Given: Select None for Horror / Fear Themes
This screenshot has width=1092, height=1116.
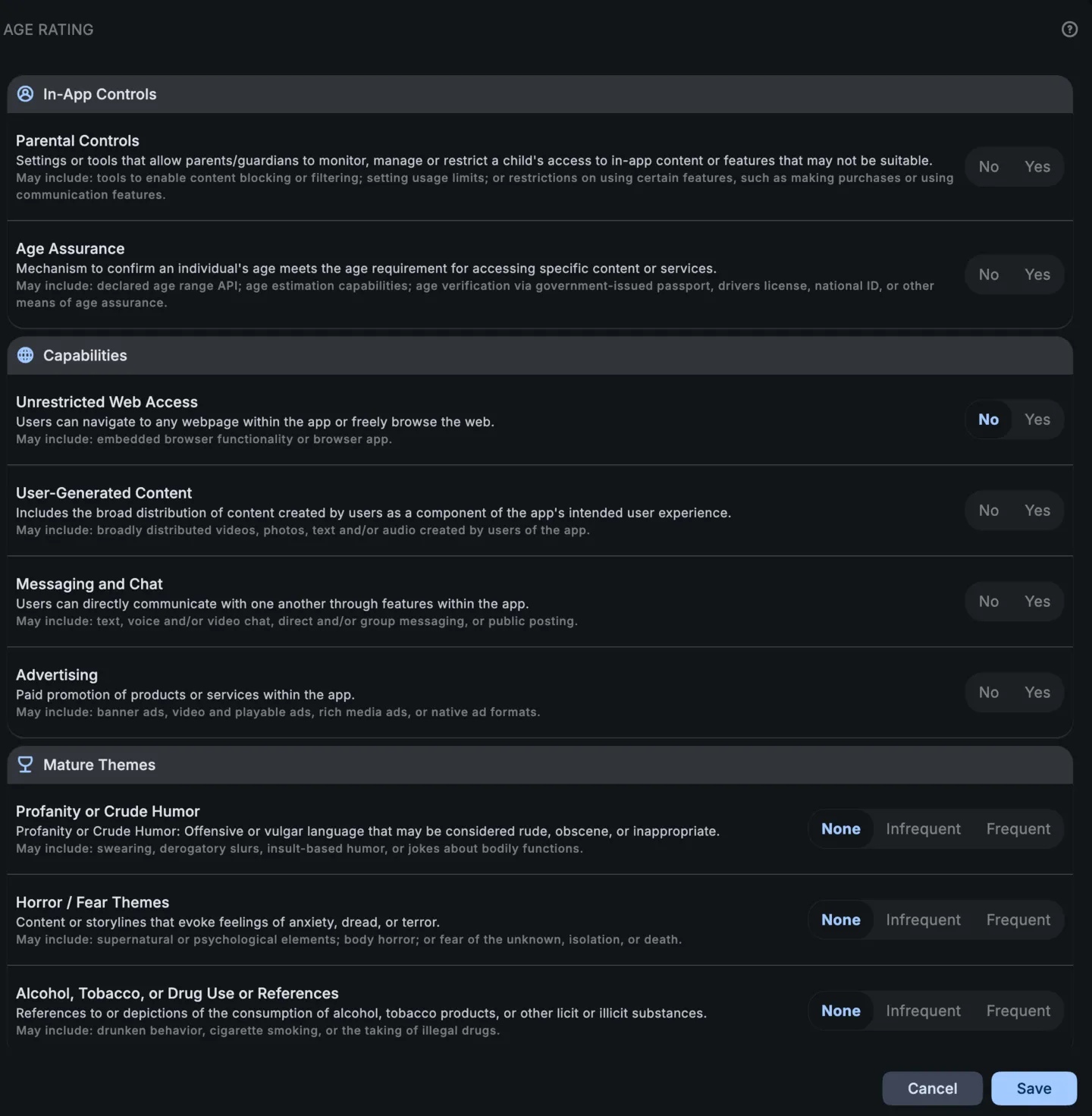Looking at the screenshot, I should point(840,920).
